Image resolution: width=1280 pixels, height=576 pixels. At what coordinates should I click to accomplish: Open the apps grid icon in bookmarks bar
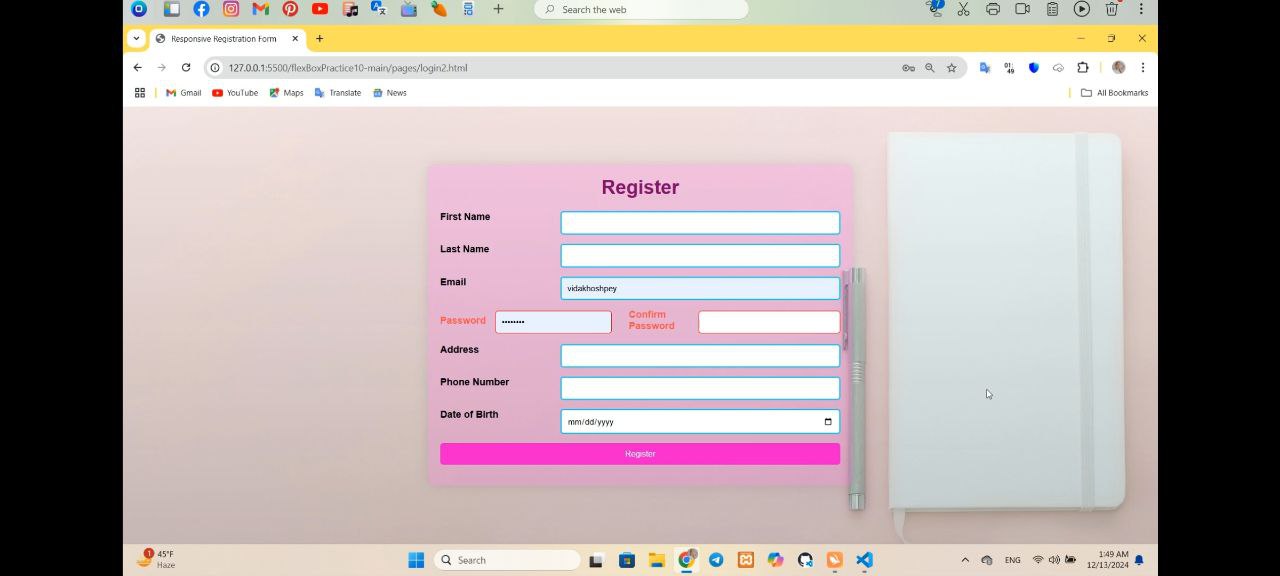pos(140,93)
